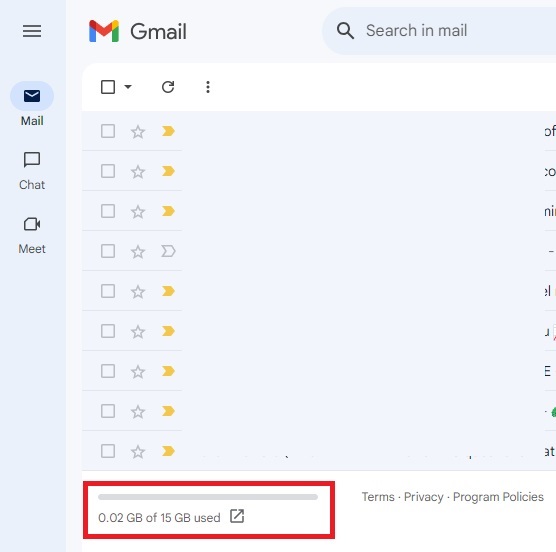Select the last email's checkbox
The height and width of the screenshot is (552, 556).
[108, 451]
